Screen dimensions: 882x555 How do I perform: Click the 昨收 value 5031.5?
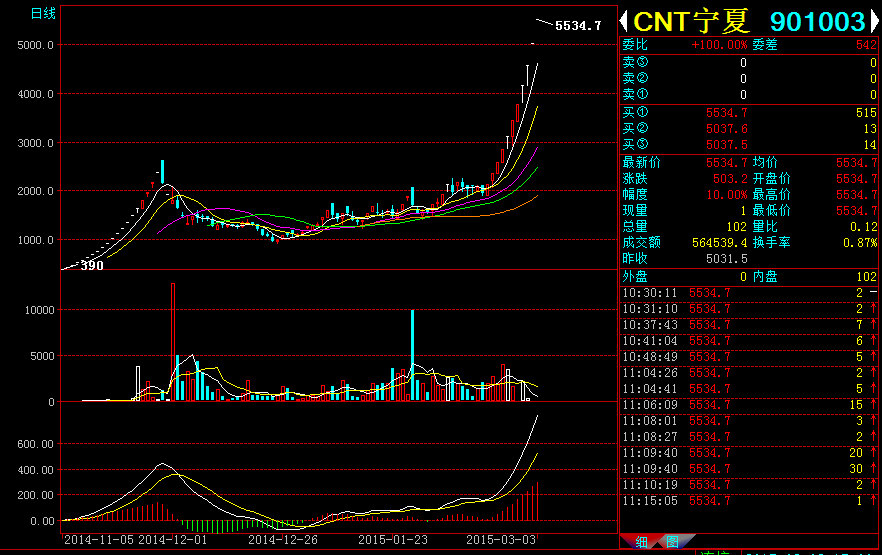coord(727,259)
